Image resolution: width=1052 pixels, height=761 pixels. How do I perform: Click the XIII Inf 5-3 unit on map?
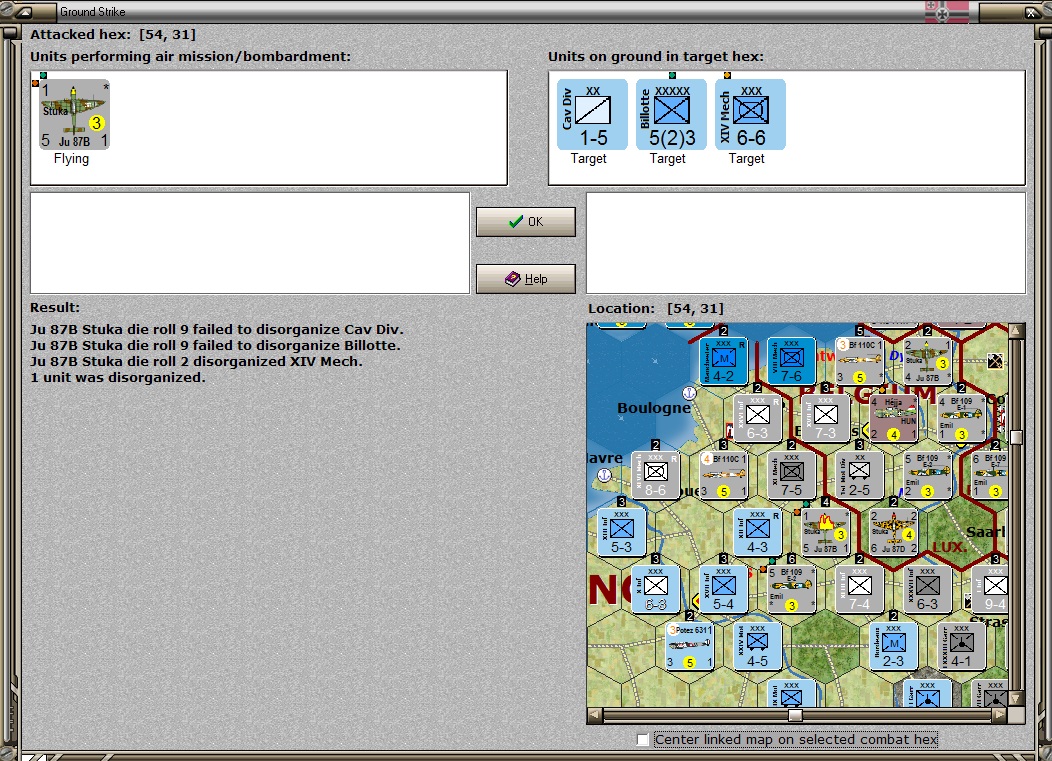click(621, 532)
